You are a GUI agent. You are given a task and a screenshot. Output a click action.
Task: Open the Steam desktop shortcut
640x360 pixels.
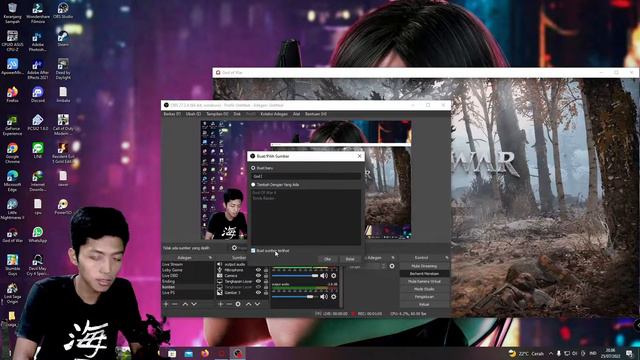tap(63, 39)
